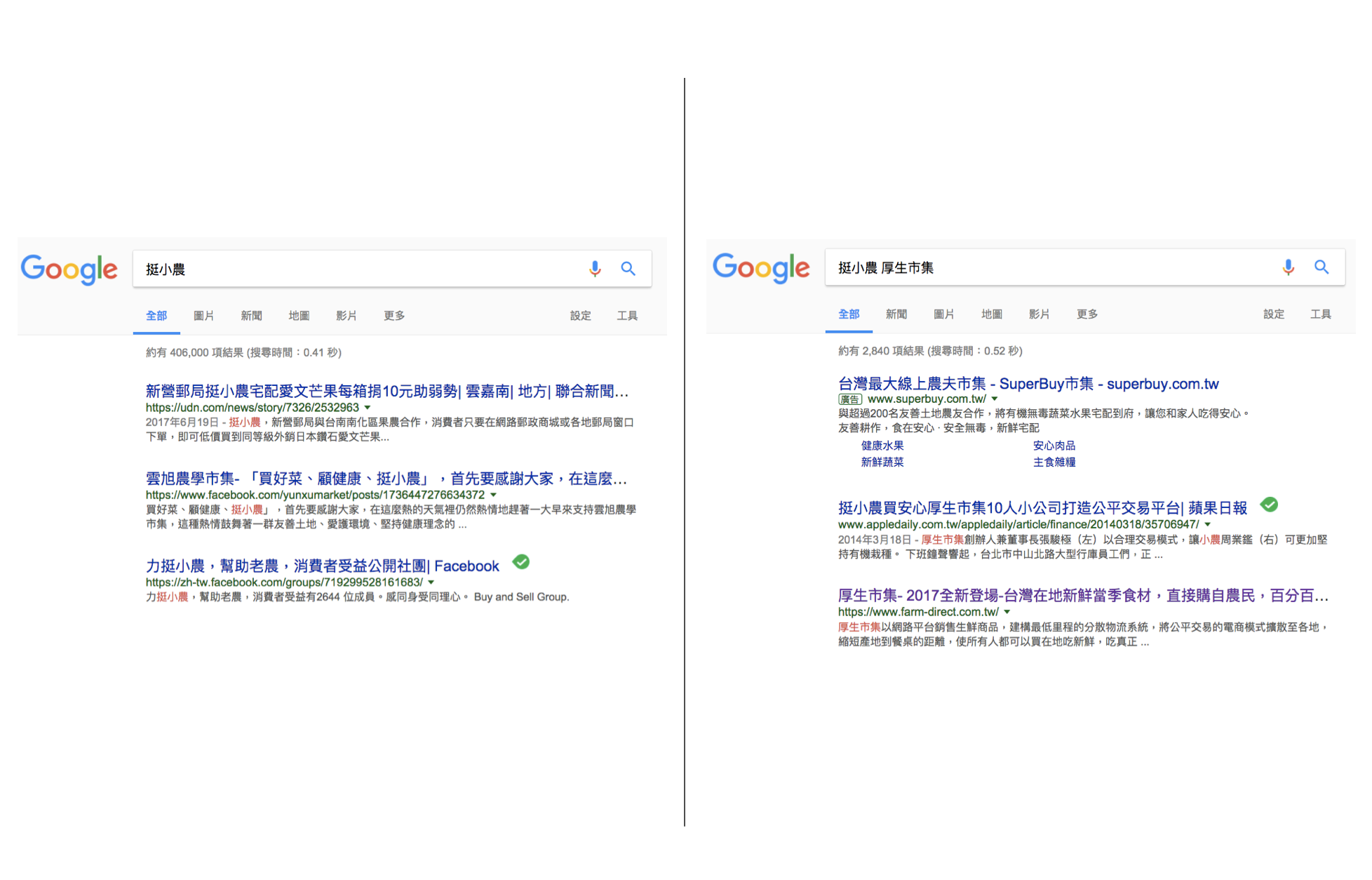Open the 力挺小農，幫助老農 Facebook group result
The image size is (1372, 880).
[x=323, y=566]
